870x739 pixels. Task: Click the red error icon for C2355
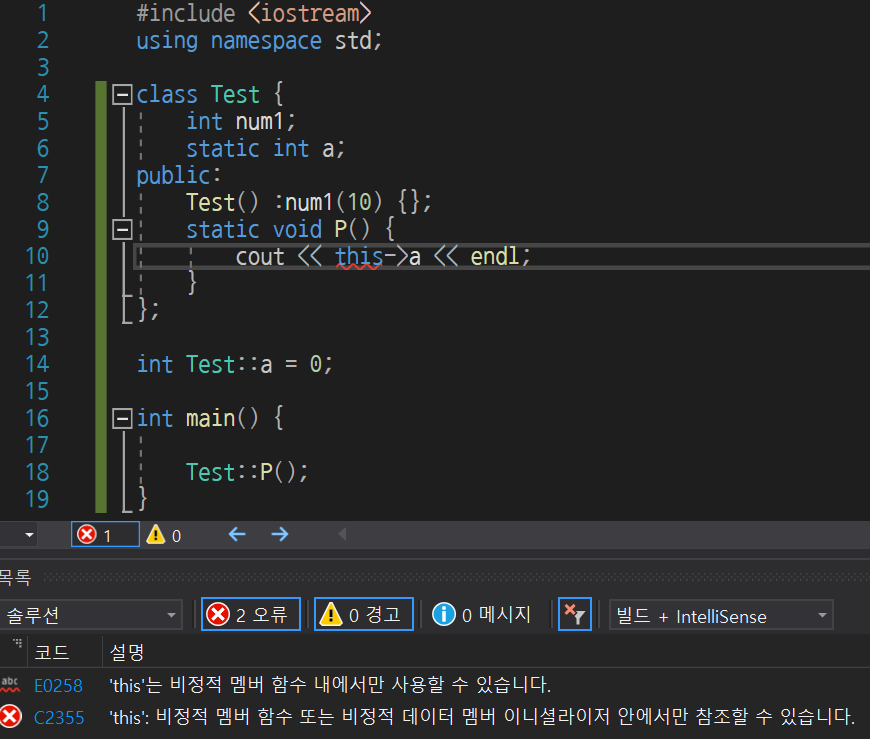click(x=11, y=716)
